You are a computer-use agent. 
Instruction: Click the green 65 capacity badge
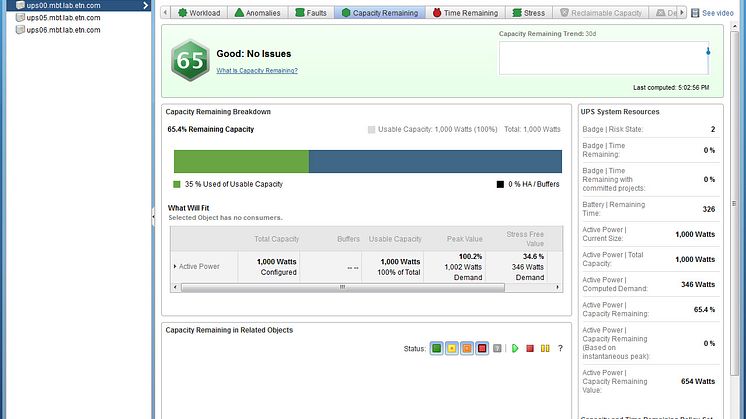pos(190,60)
